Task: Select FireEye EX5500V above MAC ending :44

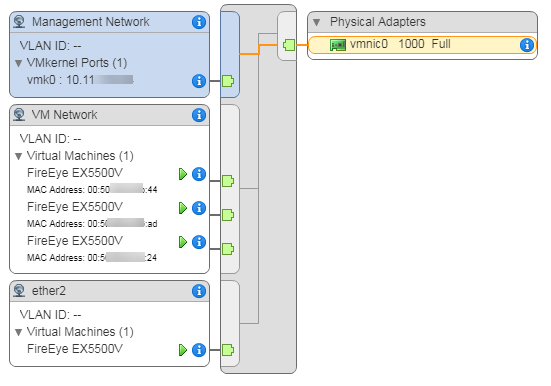Action: pyautogui.click(x=75, y=173)
